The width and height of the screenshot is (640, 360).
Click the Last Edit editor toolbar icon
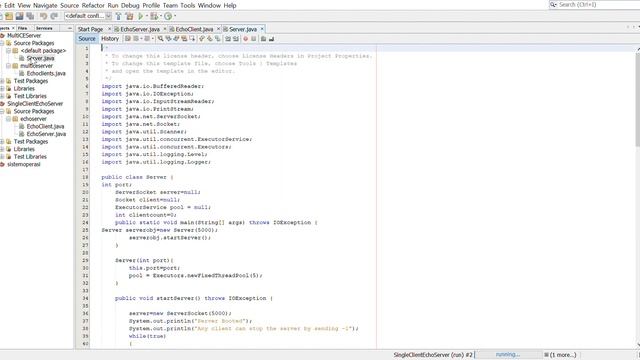point(128,39)
